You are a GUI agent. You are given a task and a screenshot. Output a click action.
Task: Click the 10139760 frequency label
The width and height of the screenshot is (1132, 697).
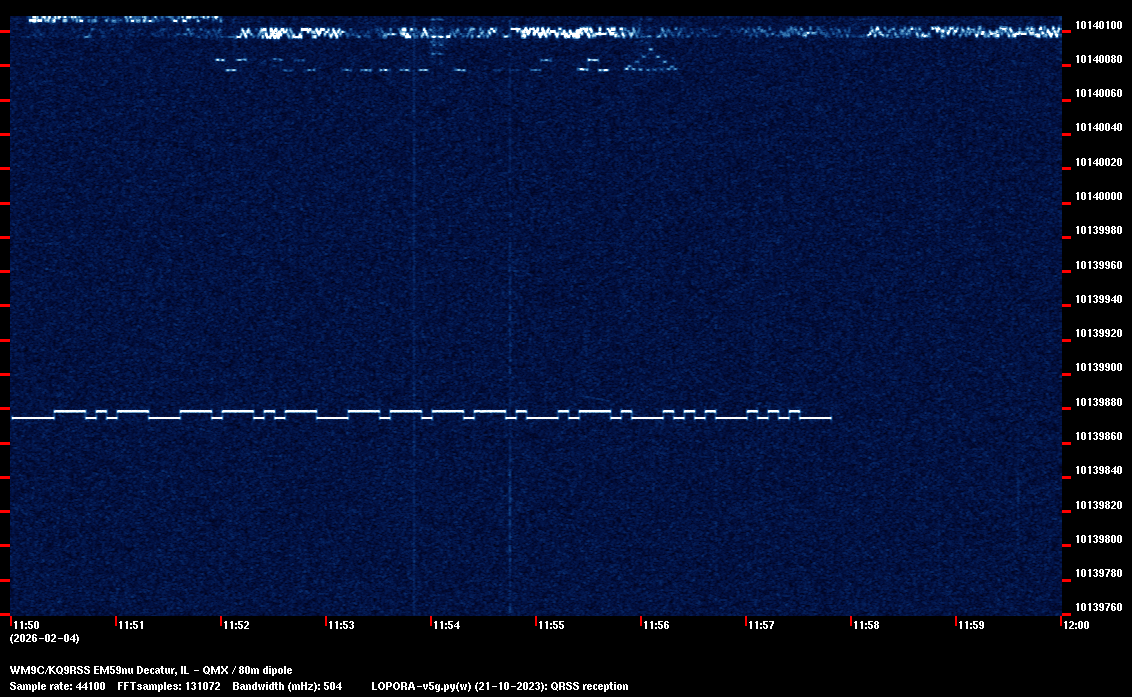pos(1098,607)
